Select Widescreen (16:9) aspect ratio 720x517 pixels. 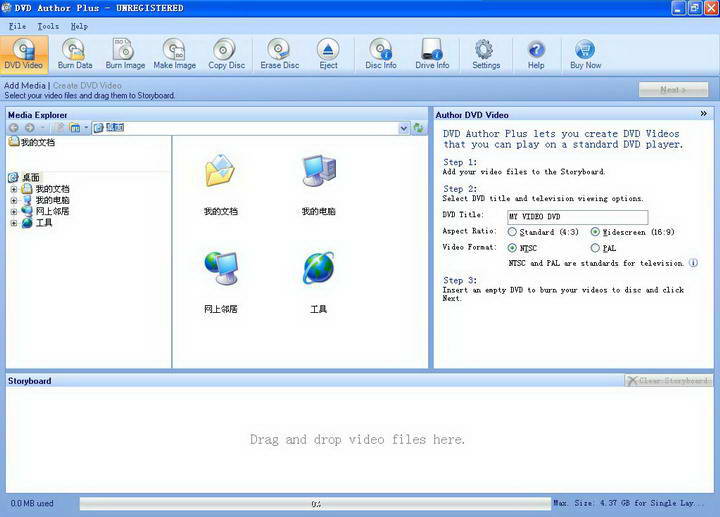tap(595, 232)
